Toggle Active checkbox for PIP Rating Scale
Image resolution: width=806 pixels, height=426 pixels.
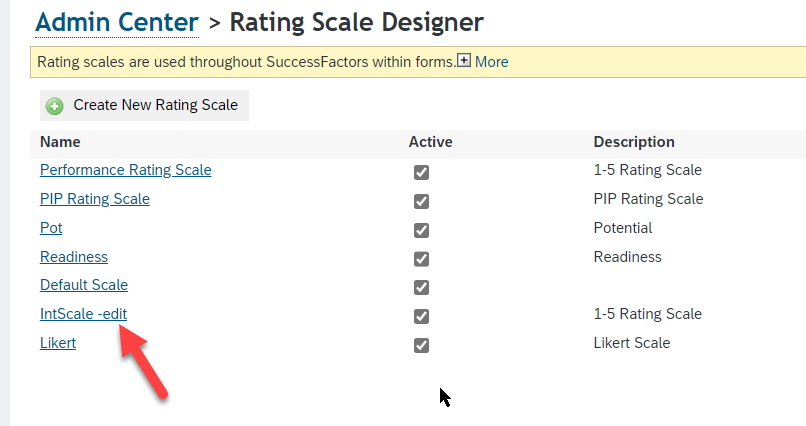coord(422,201)
